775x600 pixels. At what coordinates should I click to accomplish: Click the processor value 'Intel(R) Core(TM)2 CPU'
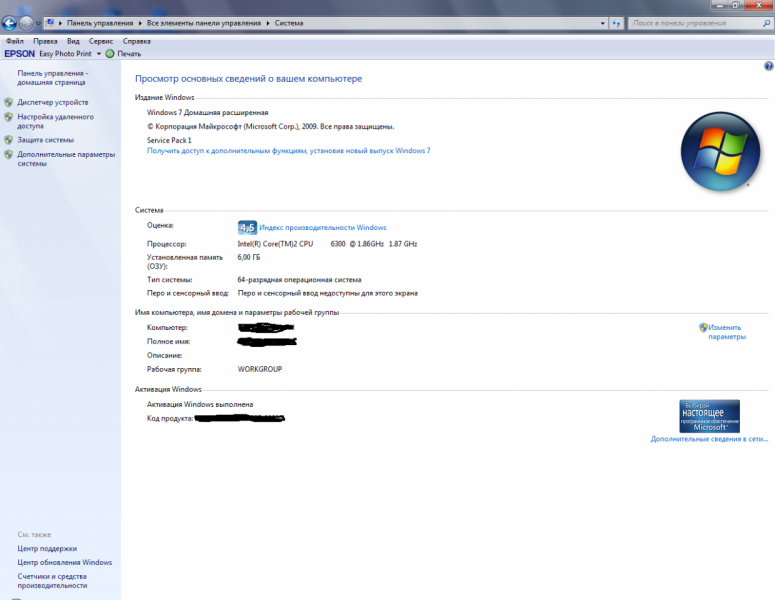[x=275, y=244]
